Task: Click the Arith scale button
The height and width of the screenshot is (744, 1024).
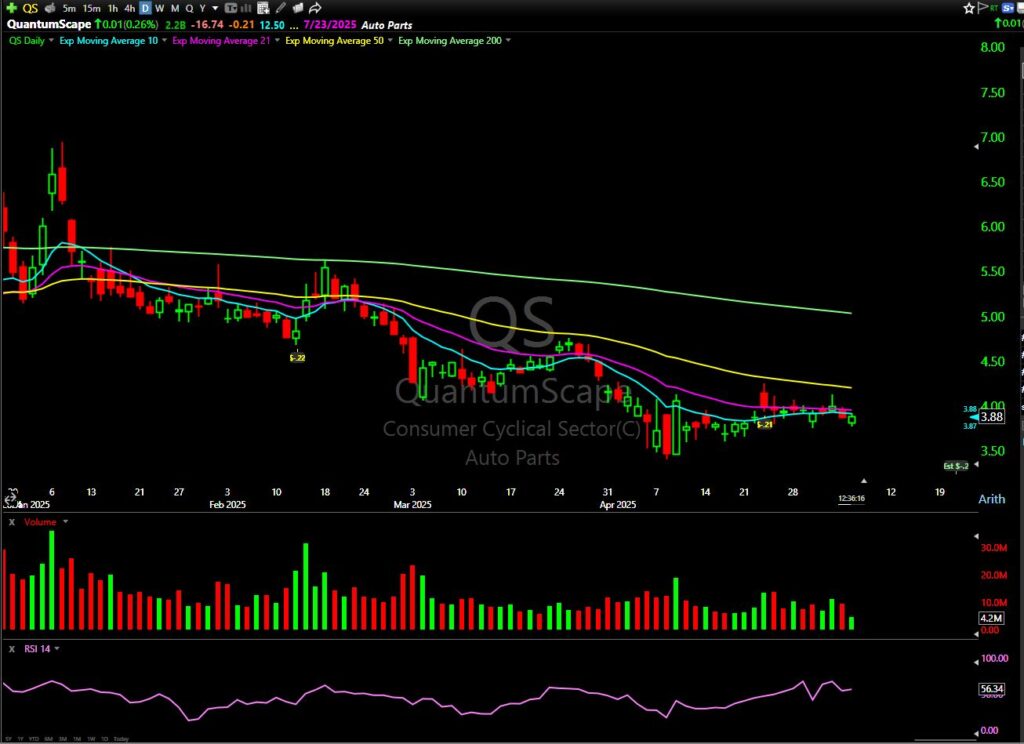Action: pyautogui.click(x=991, y=499)
